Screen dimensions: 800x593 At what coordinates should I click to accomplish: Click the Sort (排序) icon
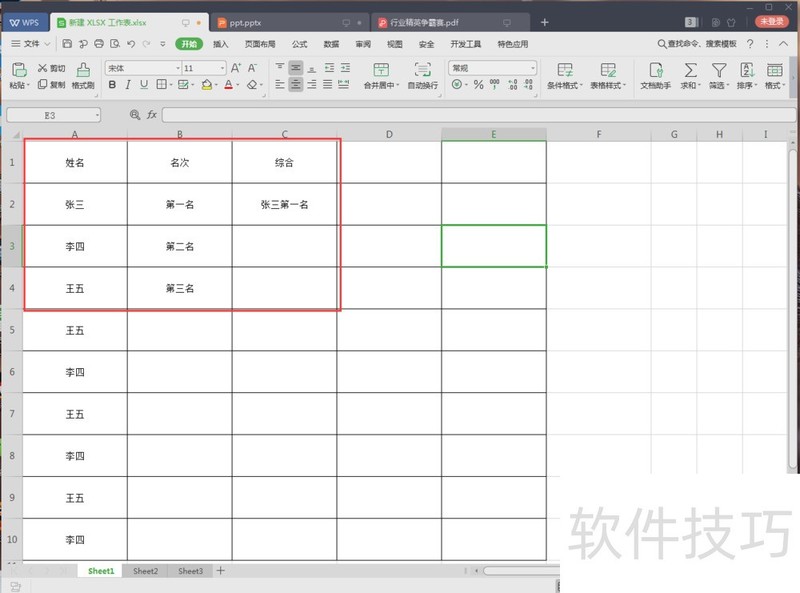point(746,72)
